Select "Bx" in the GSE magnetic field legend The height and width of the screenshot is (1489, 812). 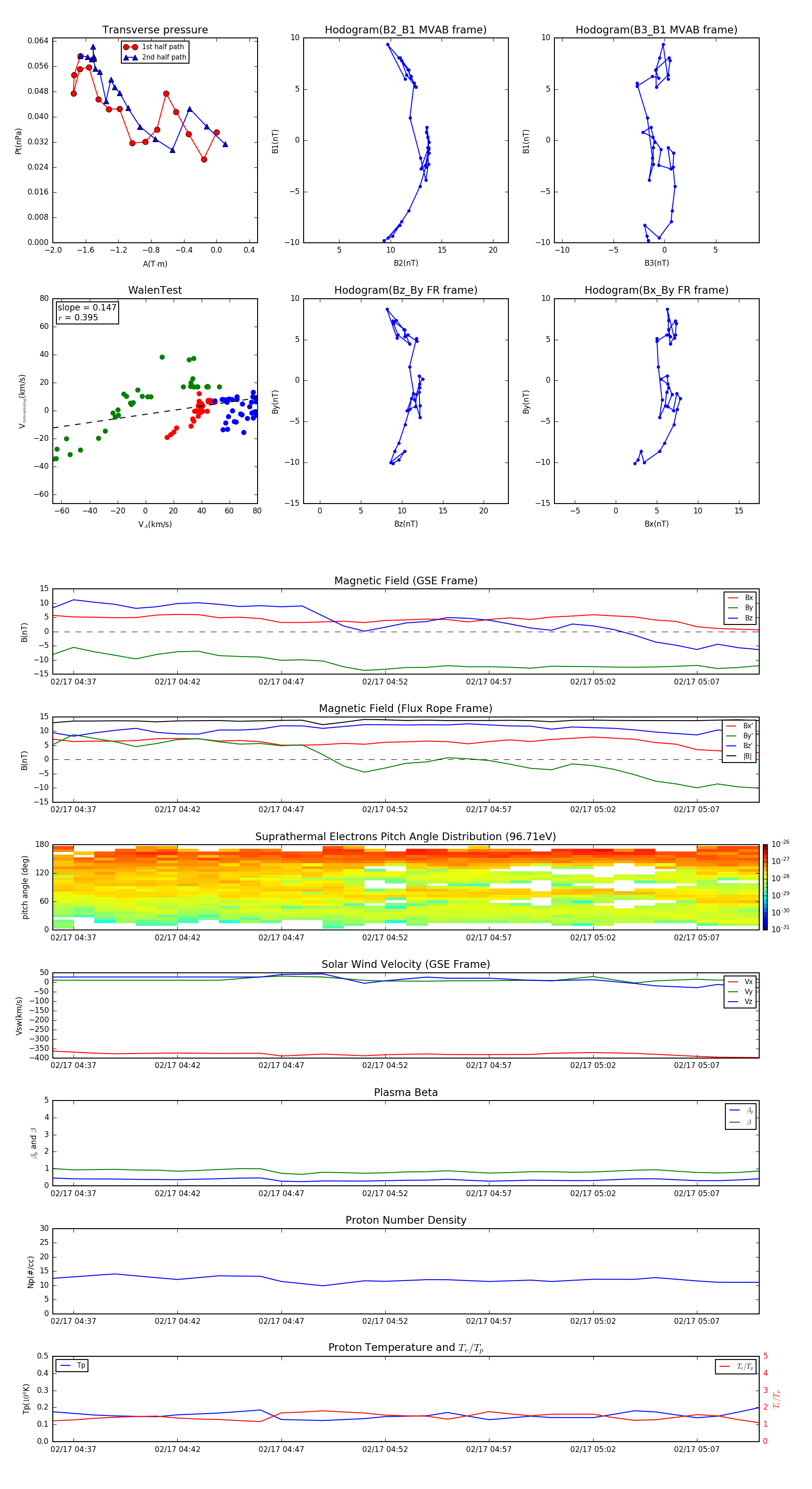pyautogui.click(x=740, y=598)
